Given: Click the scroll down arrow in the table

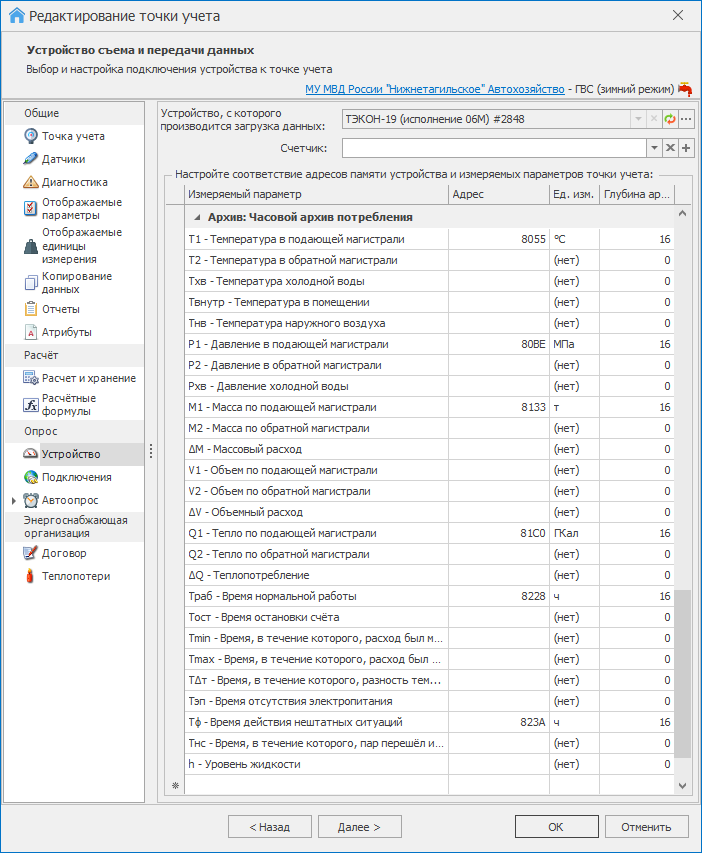Looking at the screenshot, I should [682, 786].
